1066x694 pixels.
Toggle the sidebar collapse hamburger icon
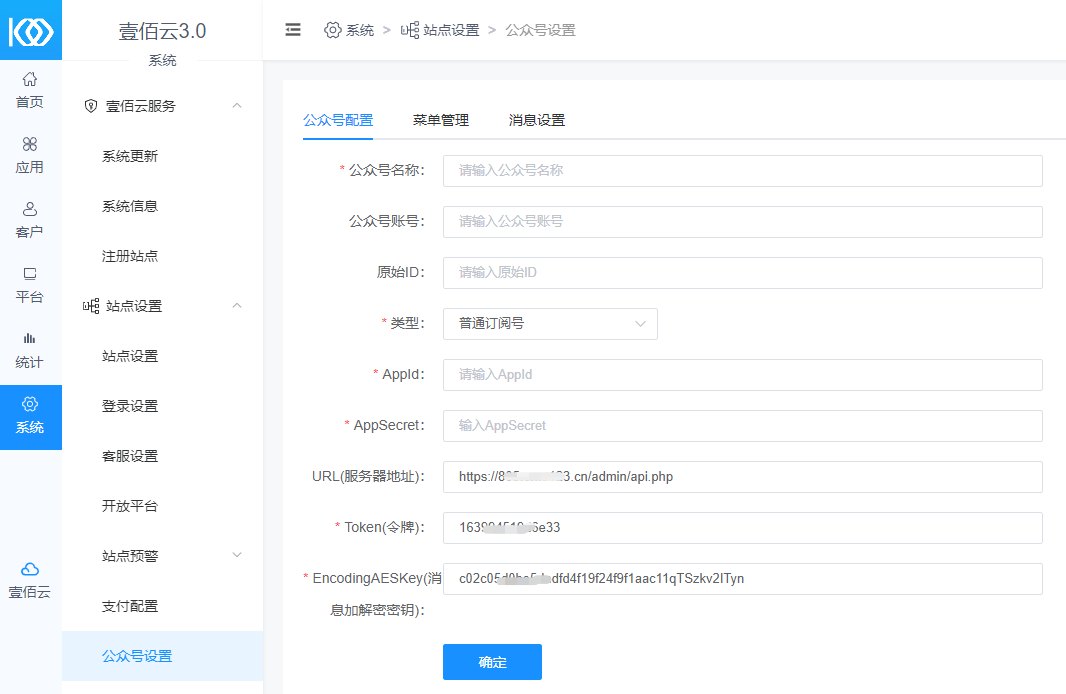293,30
